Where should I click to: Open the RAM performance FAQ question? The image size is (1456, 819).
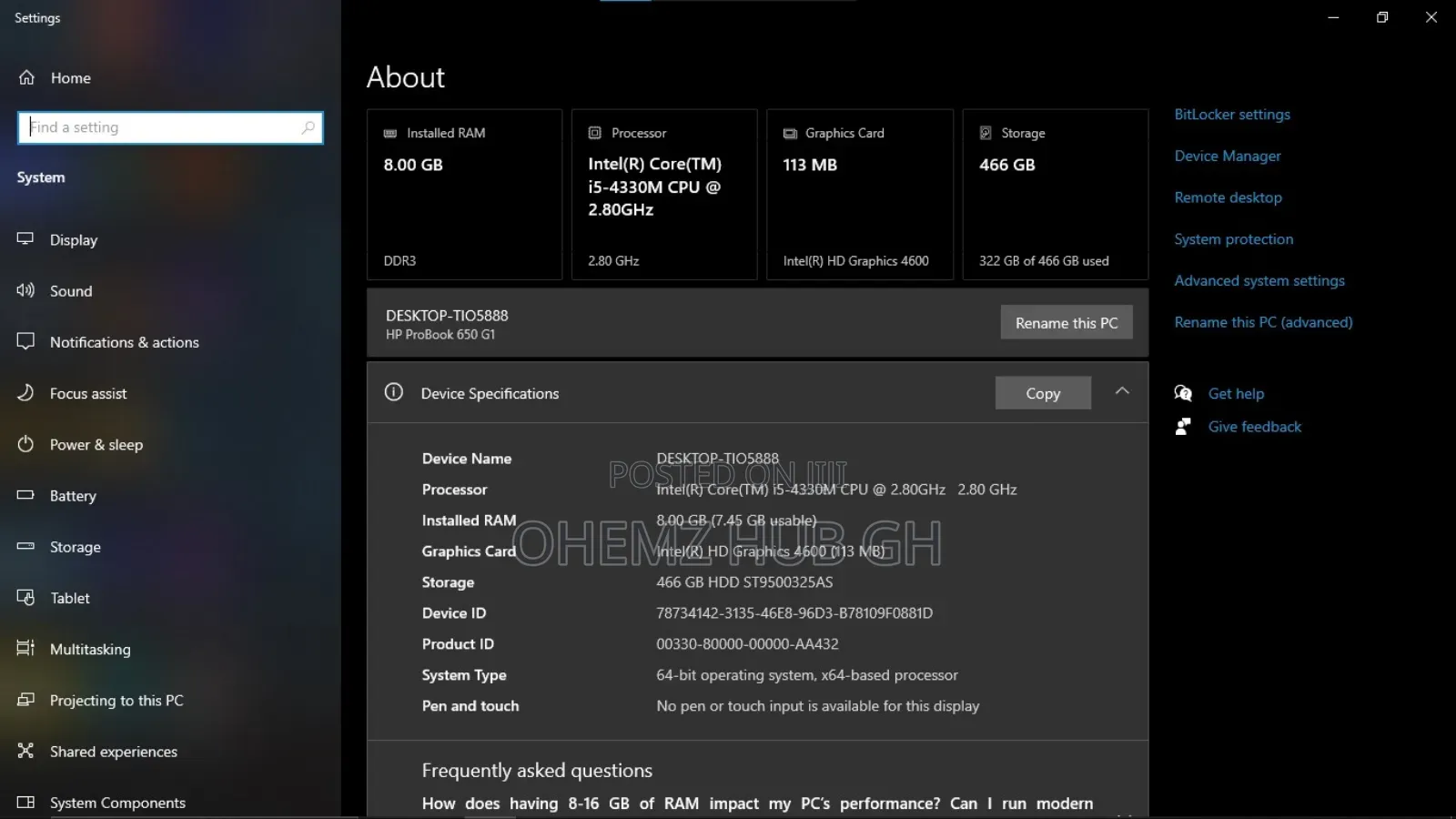coord(757,804)
